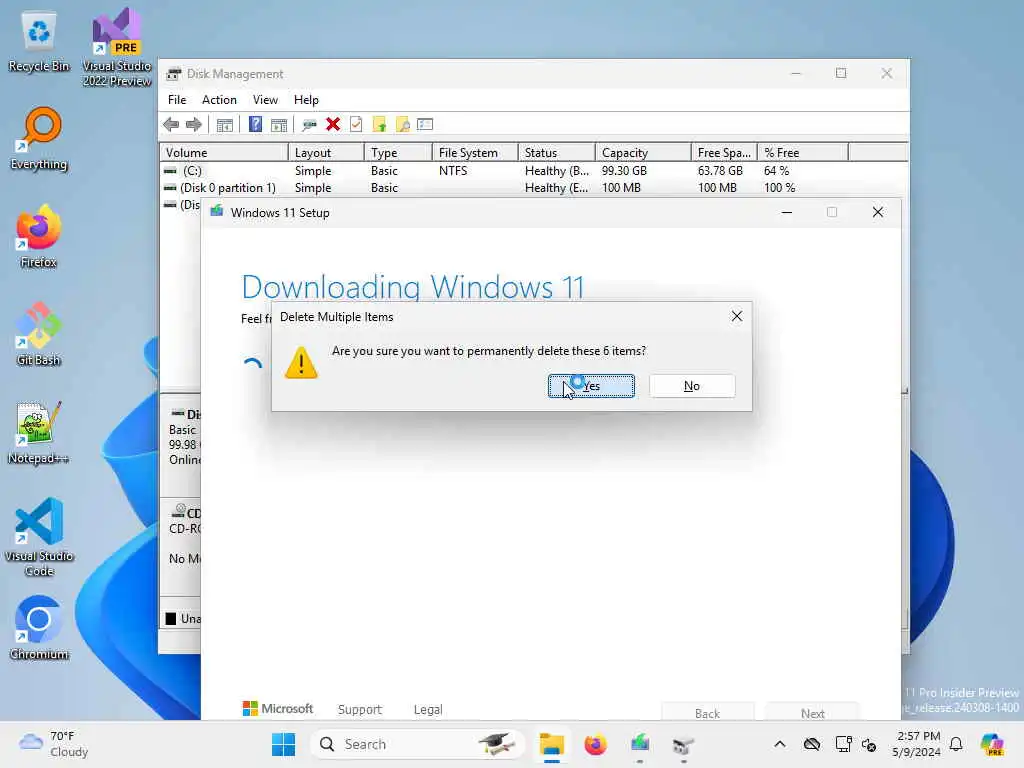The height and width of the screenshot is (768, 1024).
Task: Click the blue Help toolbar icon
Action: (255, 125)
